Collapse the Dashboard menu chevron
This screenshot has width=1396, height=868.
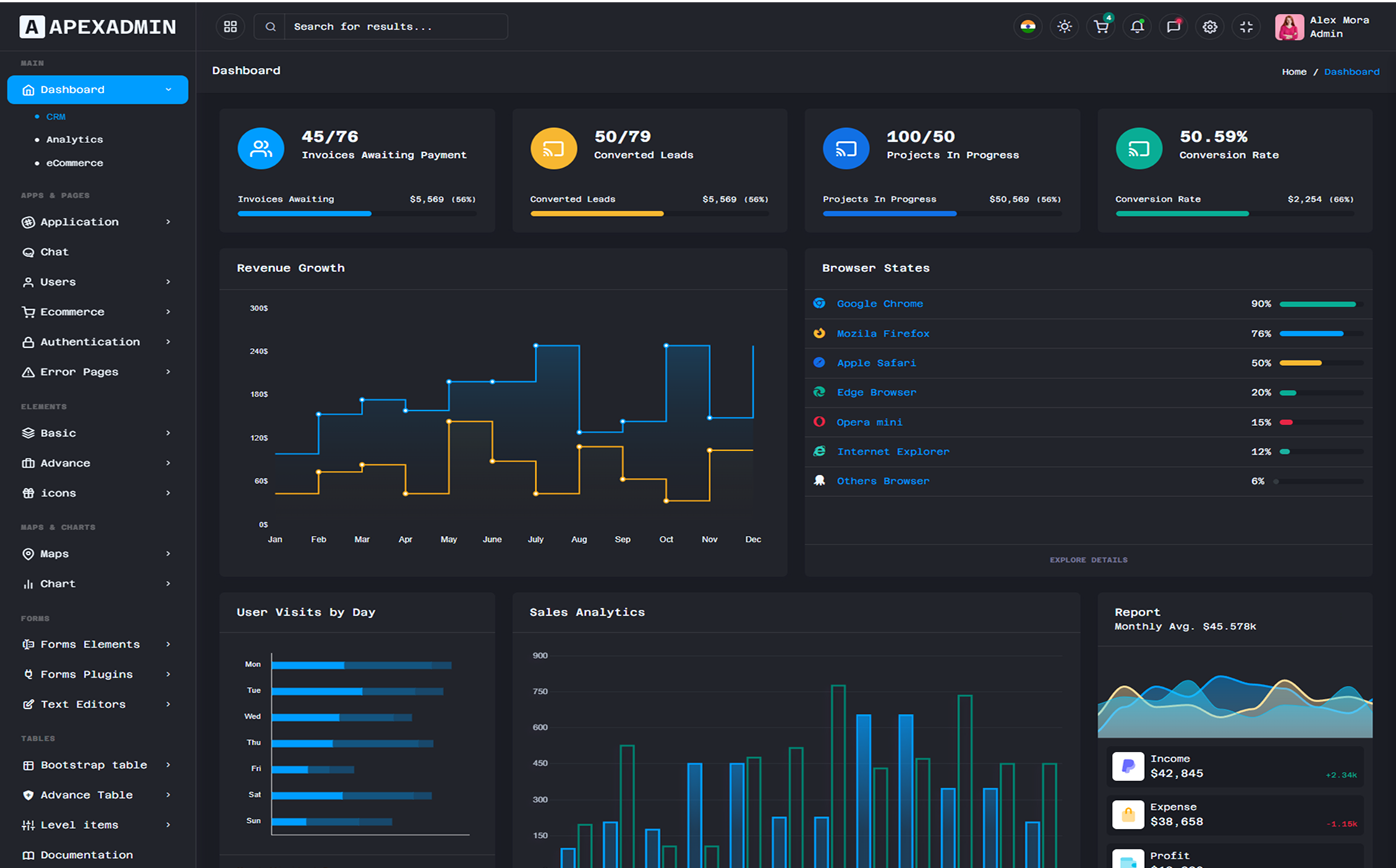pyautogui.click(x=169, y=90)
